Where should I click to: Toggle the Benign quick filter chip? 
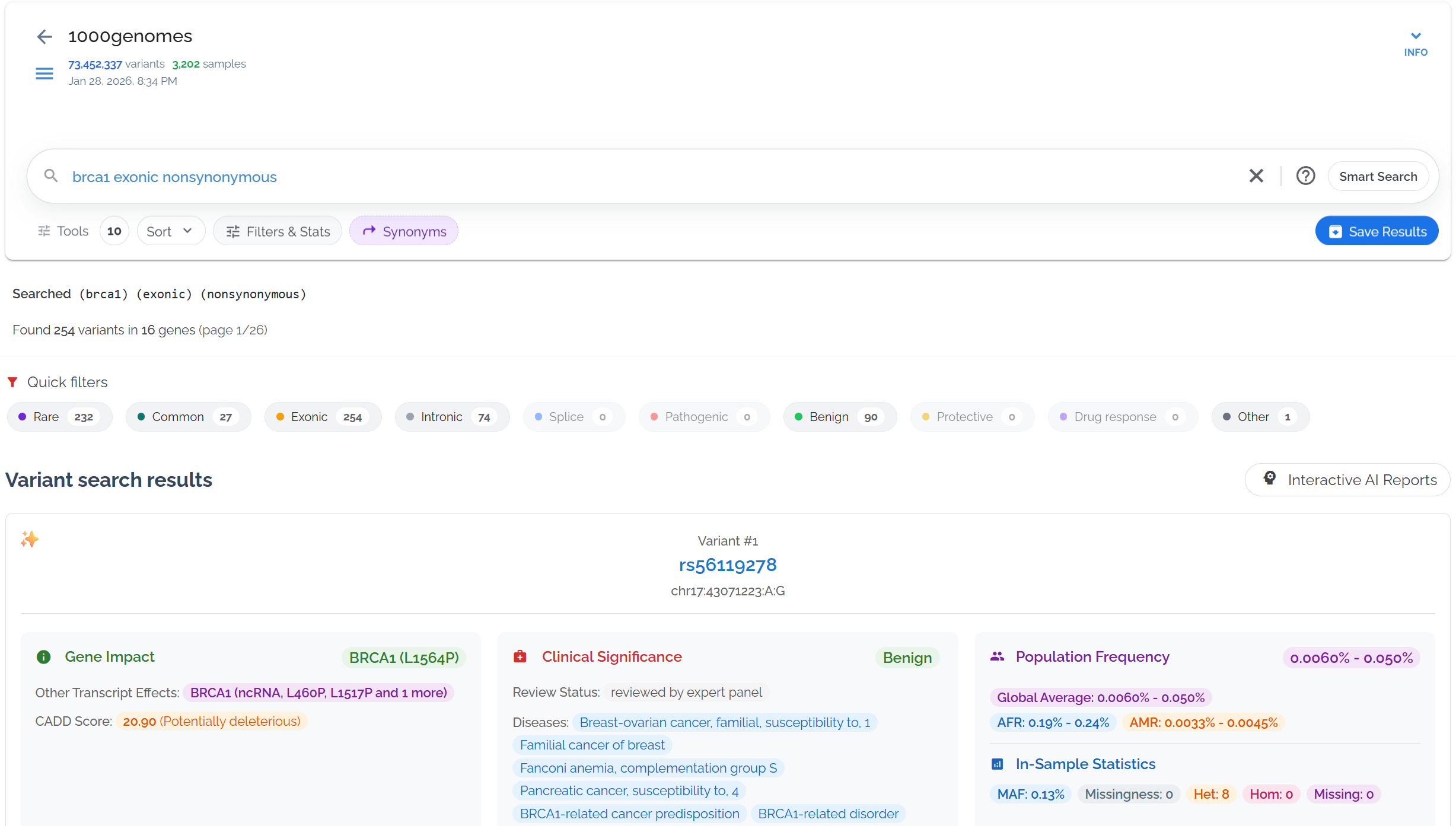(x=839, y=417)
